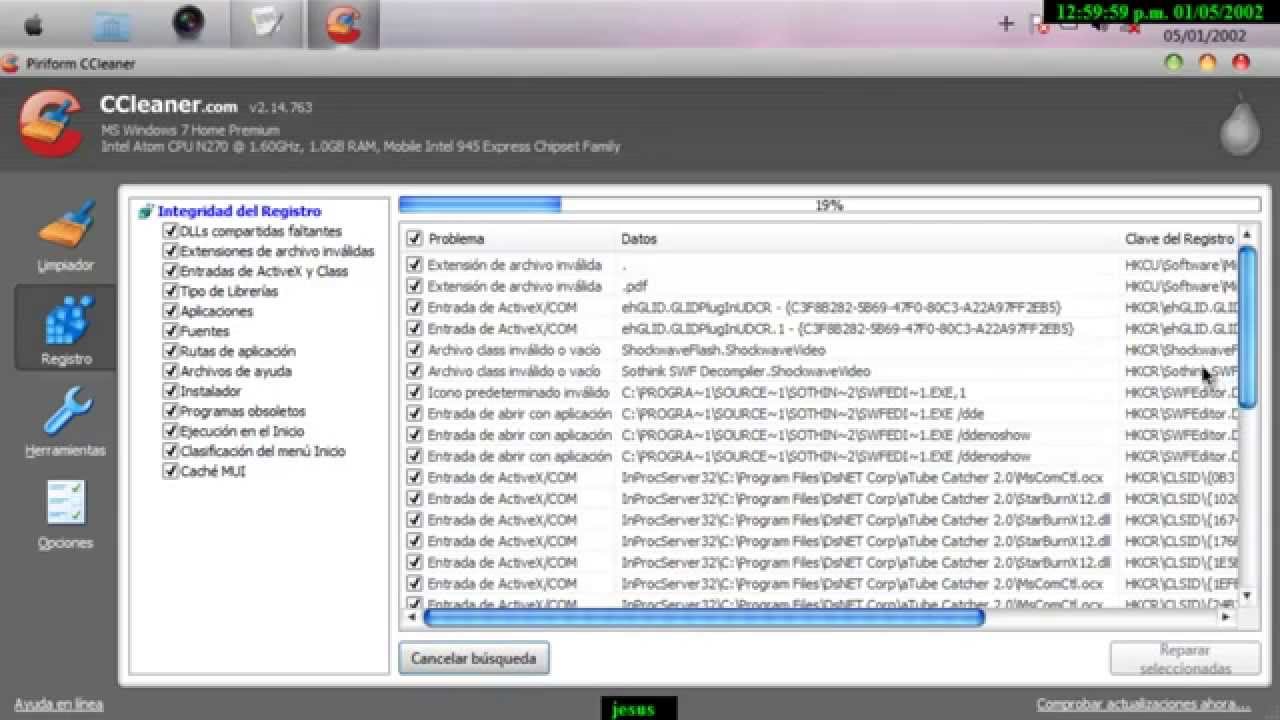The image size is (1280, 720).
Task: Open the notes app in top dock
Action: (x=266, y=24)
